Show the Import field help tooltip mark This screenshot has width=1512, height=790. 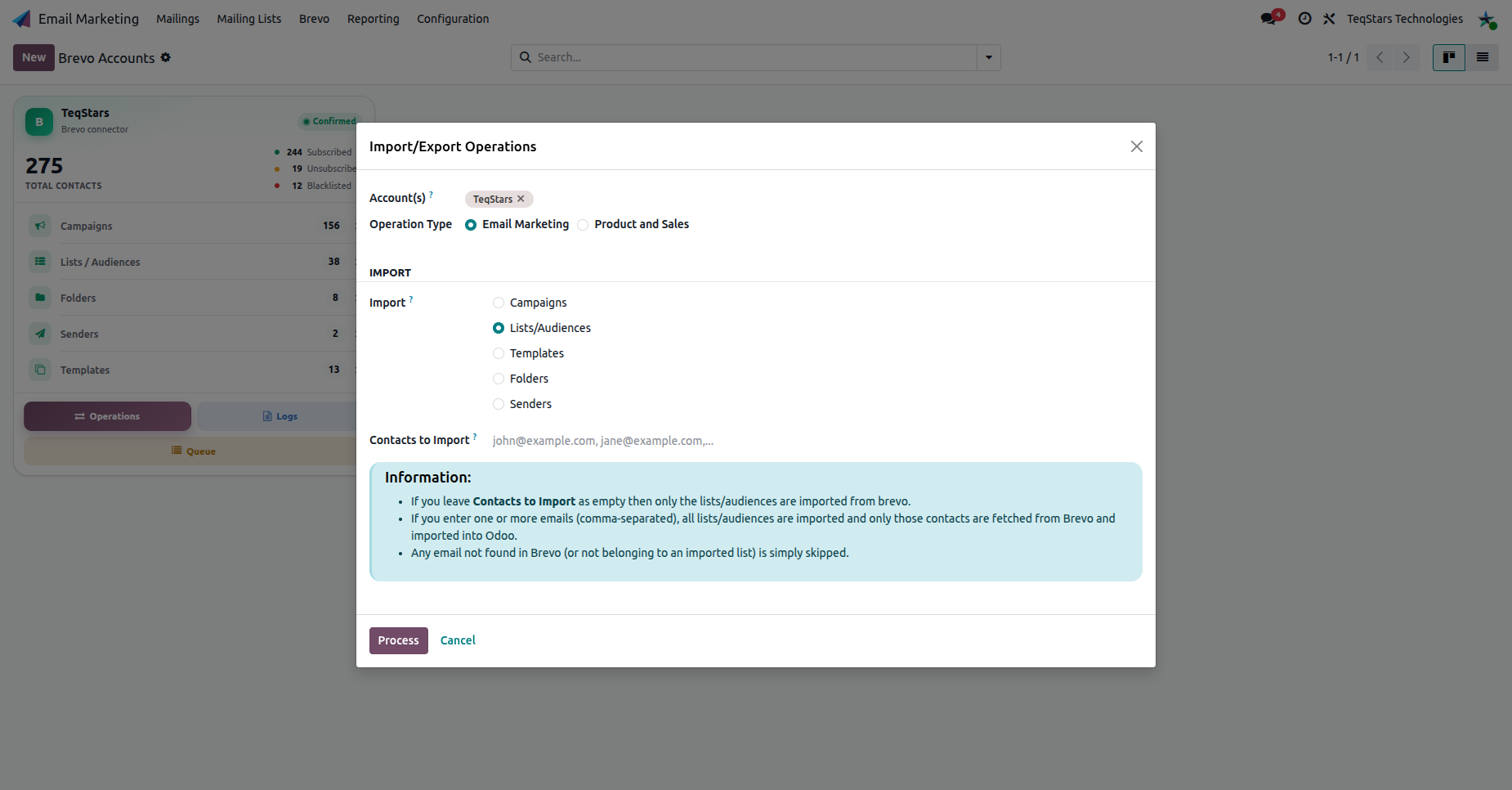(411, 299)
